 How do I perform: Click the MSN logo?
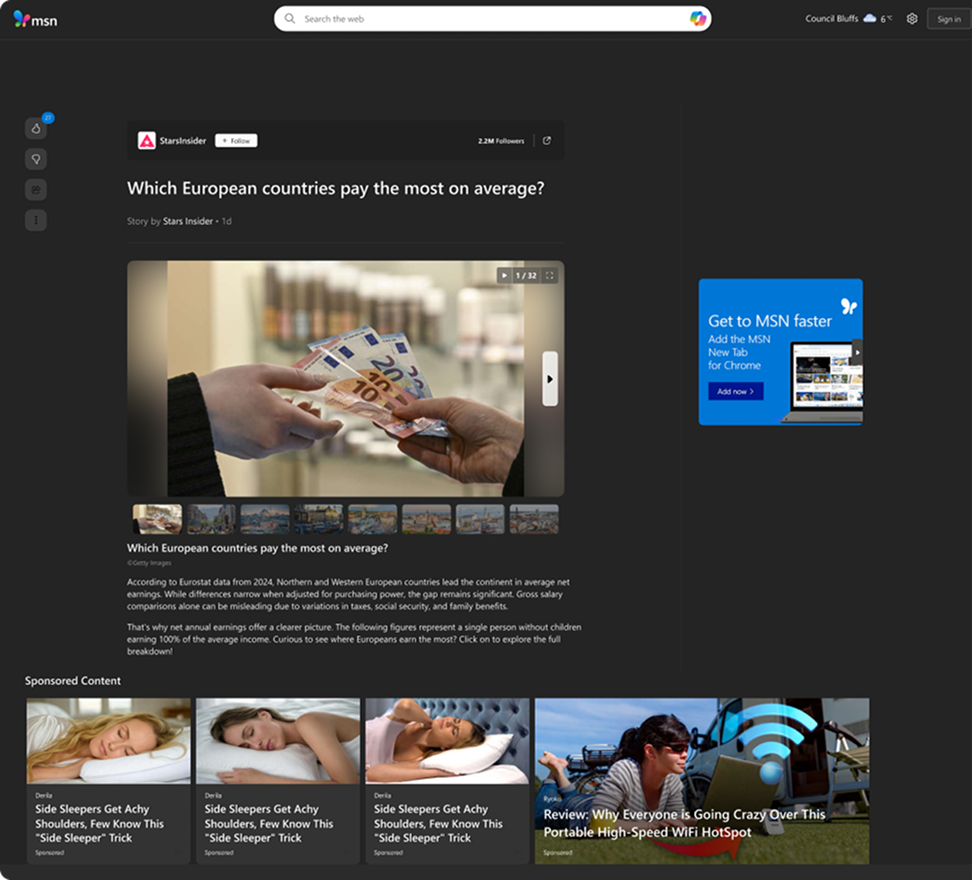click(35, 19)
